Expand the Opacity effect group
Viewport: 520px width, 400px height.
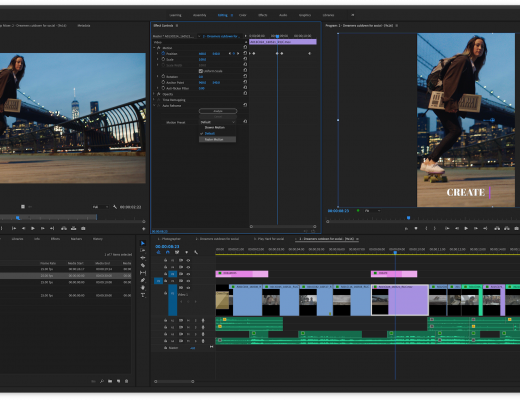154,94
